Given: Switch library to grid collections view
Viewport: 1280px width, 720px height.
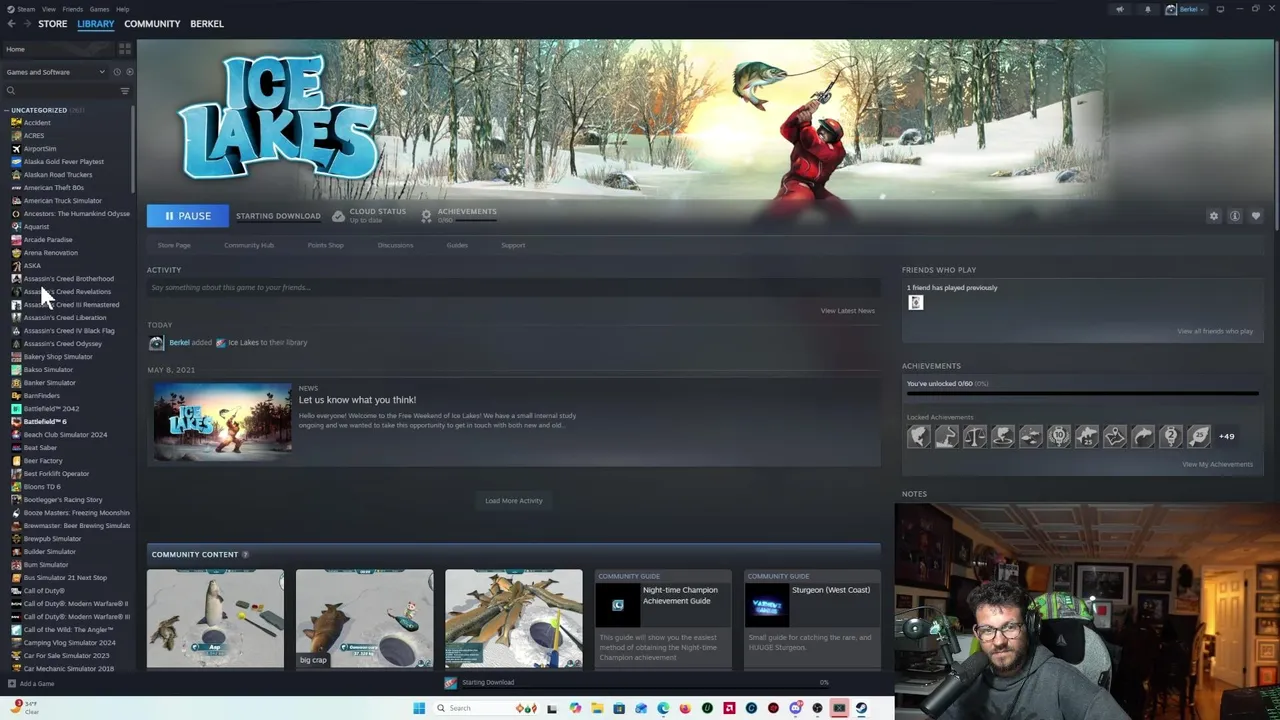Looking at the screenshot, I should [x=125, y=48].
